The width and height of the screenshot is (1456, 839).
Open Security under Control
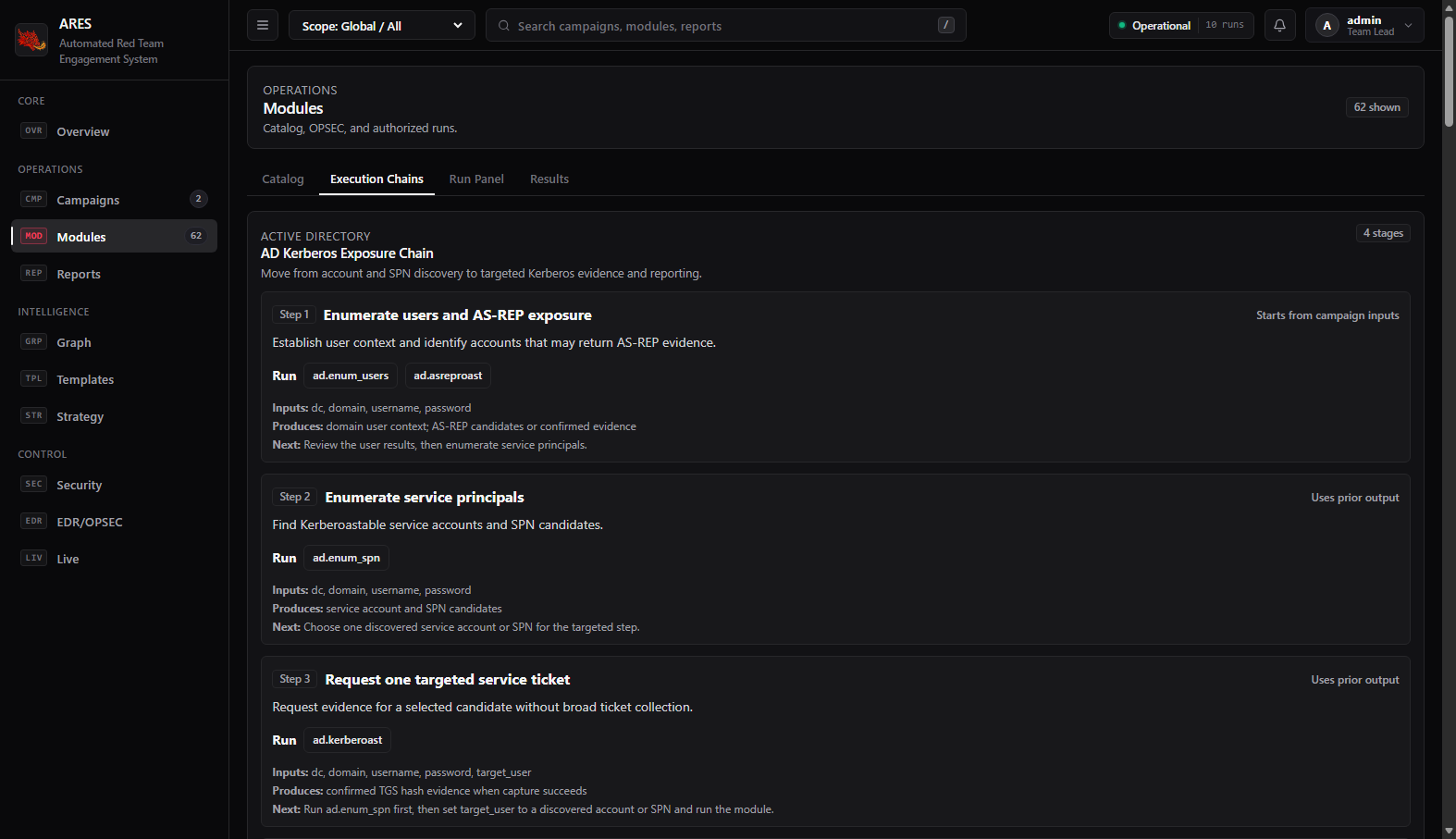pyautogui.click(x=114, y=485)
